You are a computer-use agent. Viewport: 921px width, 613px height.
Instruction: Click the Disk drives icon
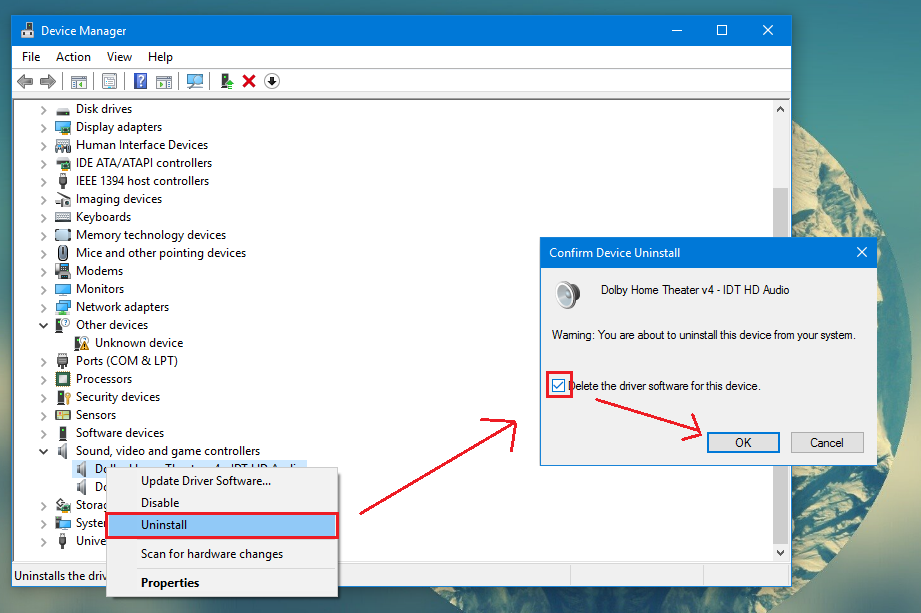[63, 110]
